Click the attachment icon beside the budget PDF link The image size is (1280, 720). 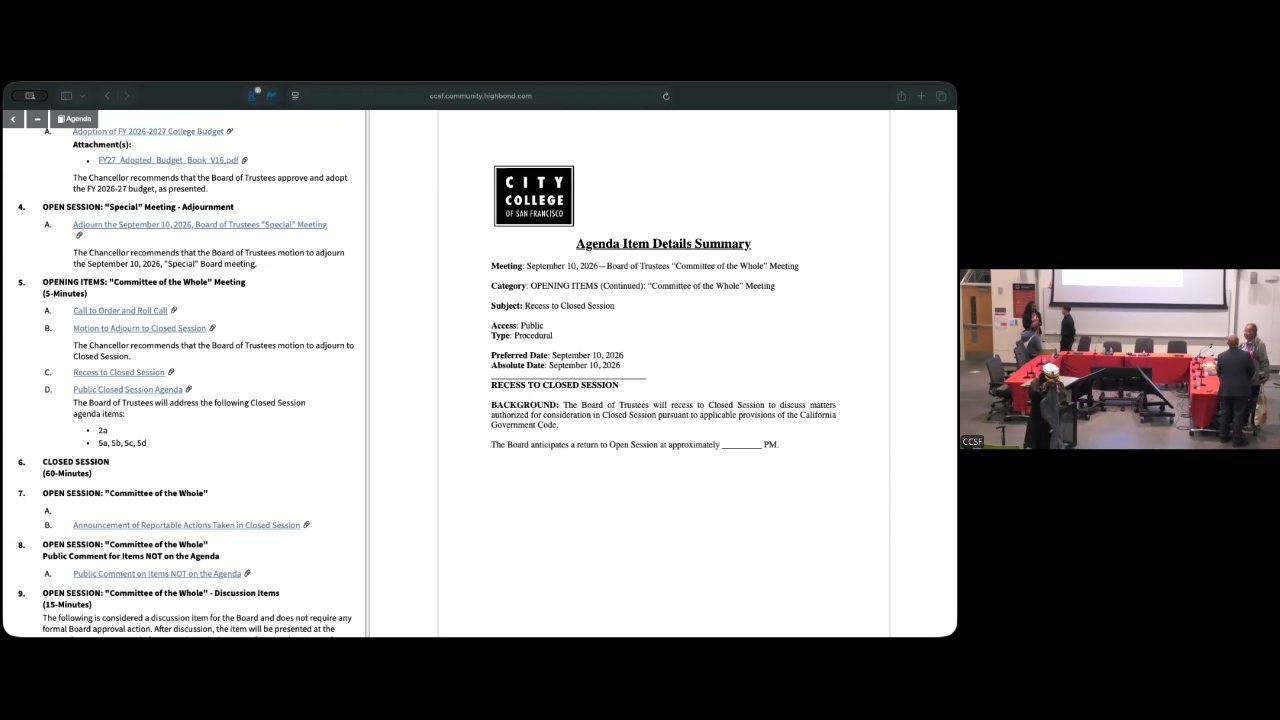244,160
